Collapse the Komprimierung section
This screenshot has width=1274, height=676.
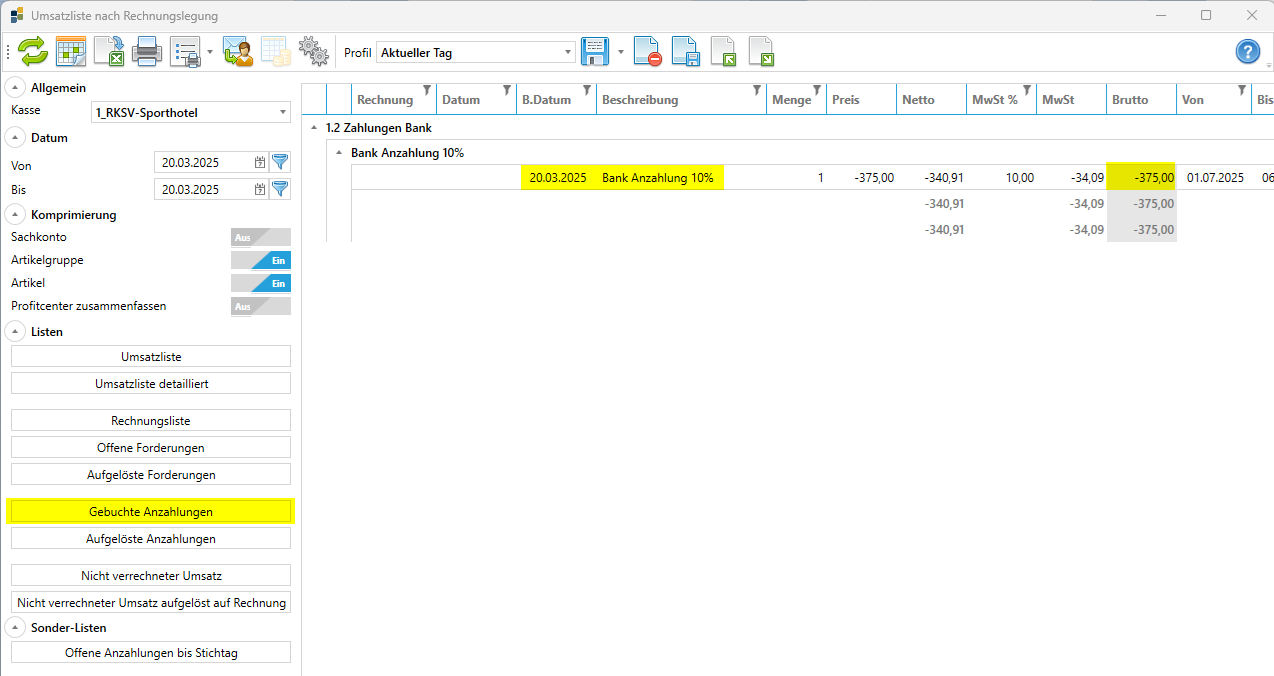pyautogui.click(x=17, y=214)
